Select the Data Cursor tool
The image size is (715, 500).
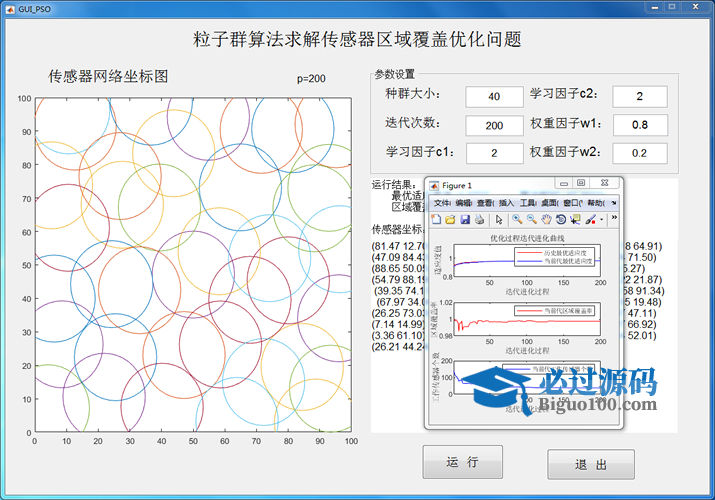click(x=575, y=220)
